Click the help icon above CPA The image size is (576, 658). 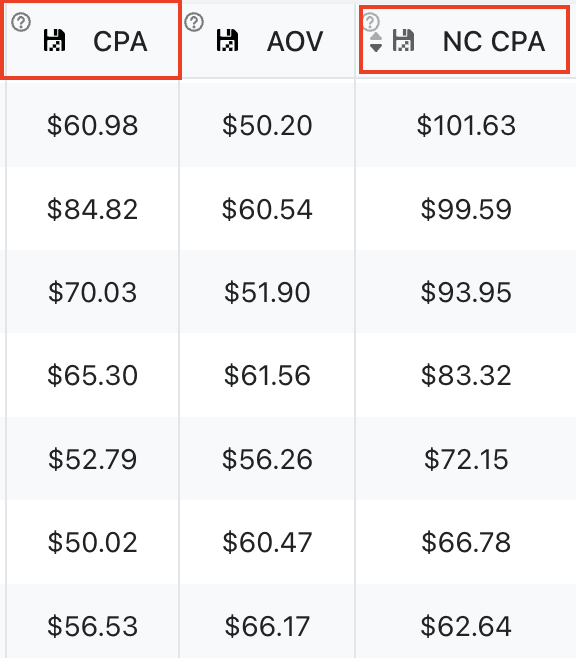(21, 22)
